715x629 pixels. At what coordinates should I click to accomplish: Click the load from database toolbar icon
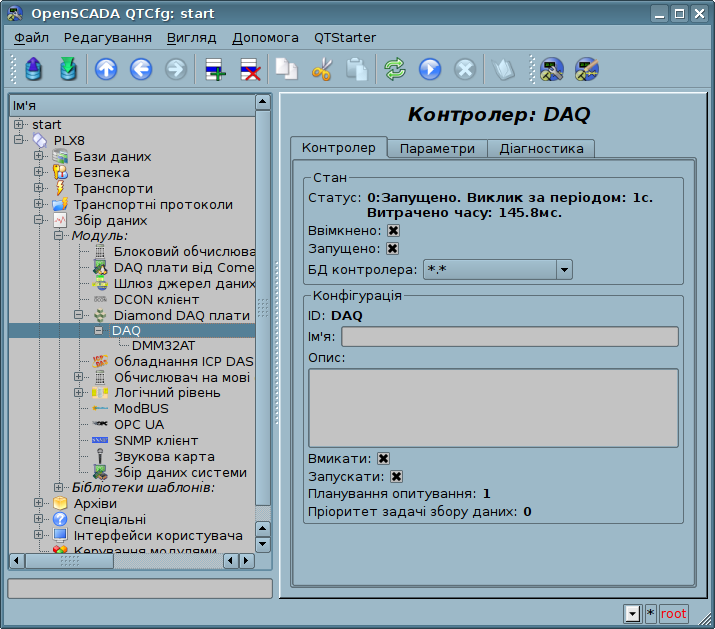click(35, 69)
